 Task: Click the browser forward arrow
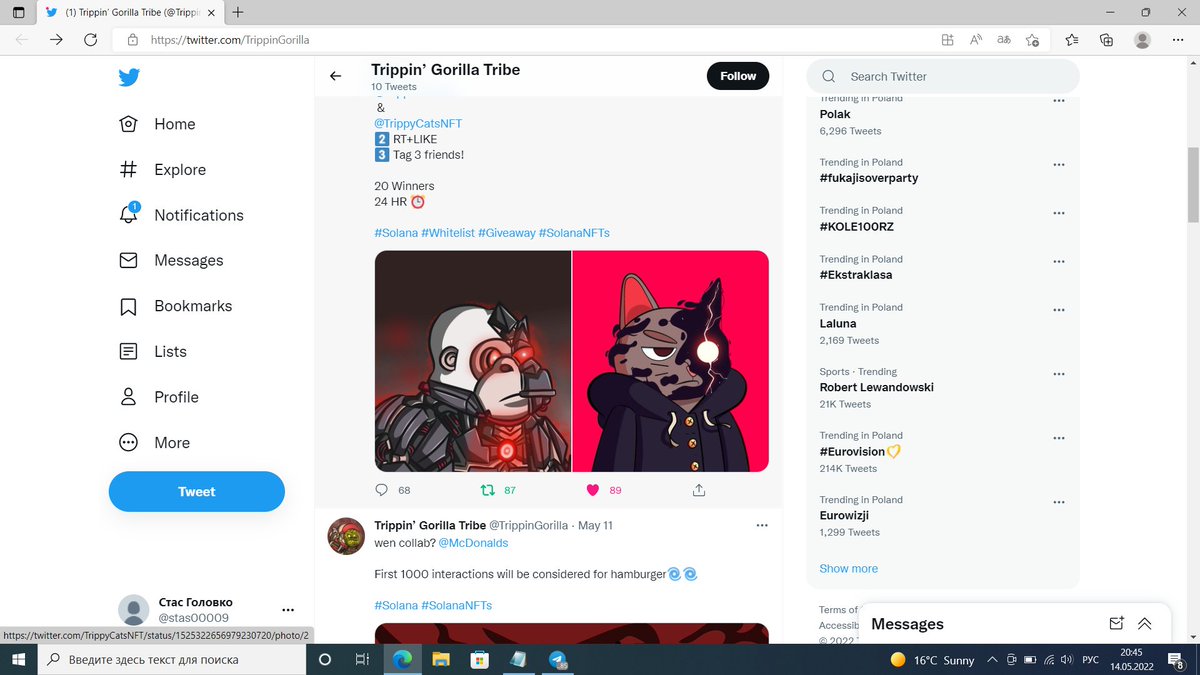[x=56, y=40]
